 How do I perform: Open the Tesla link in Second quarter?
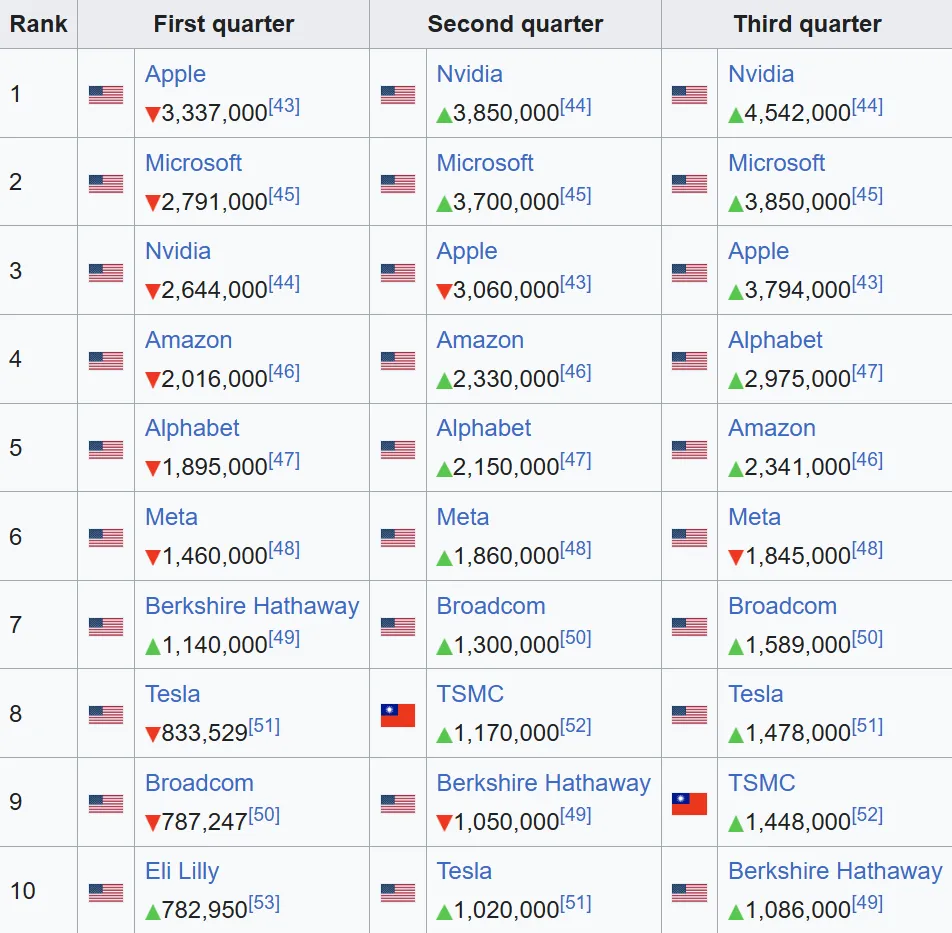[x=464, y=871]
